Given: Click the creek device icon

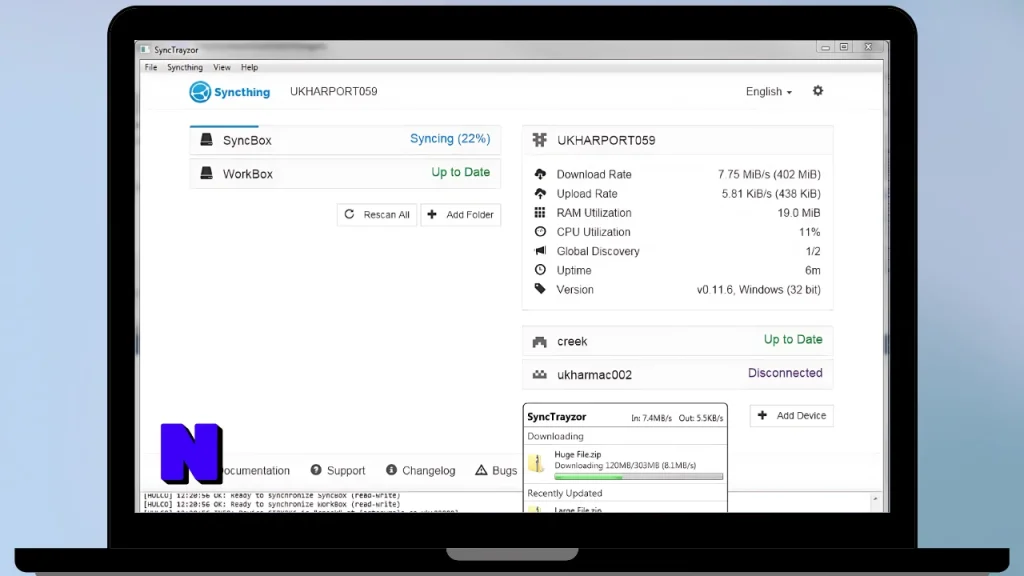Looking at the screenshot, I should (x=539, y=342).
